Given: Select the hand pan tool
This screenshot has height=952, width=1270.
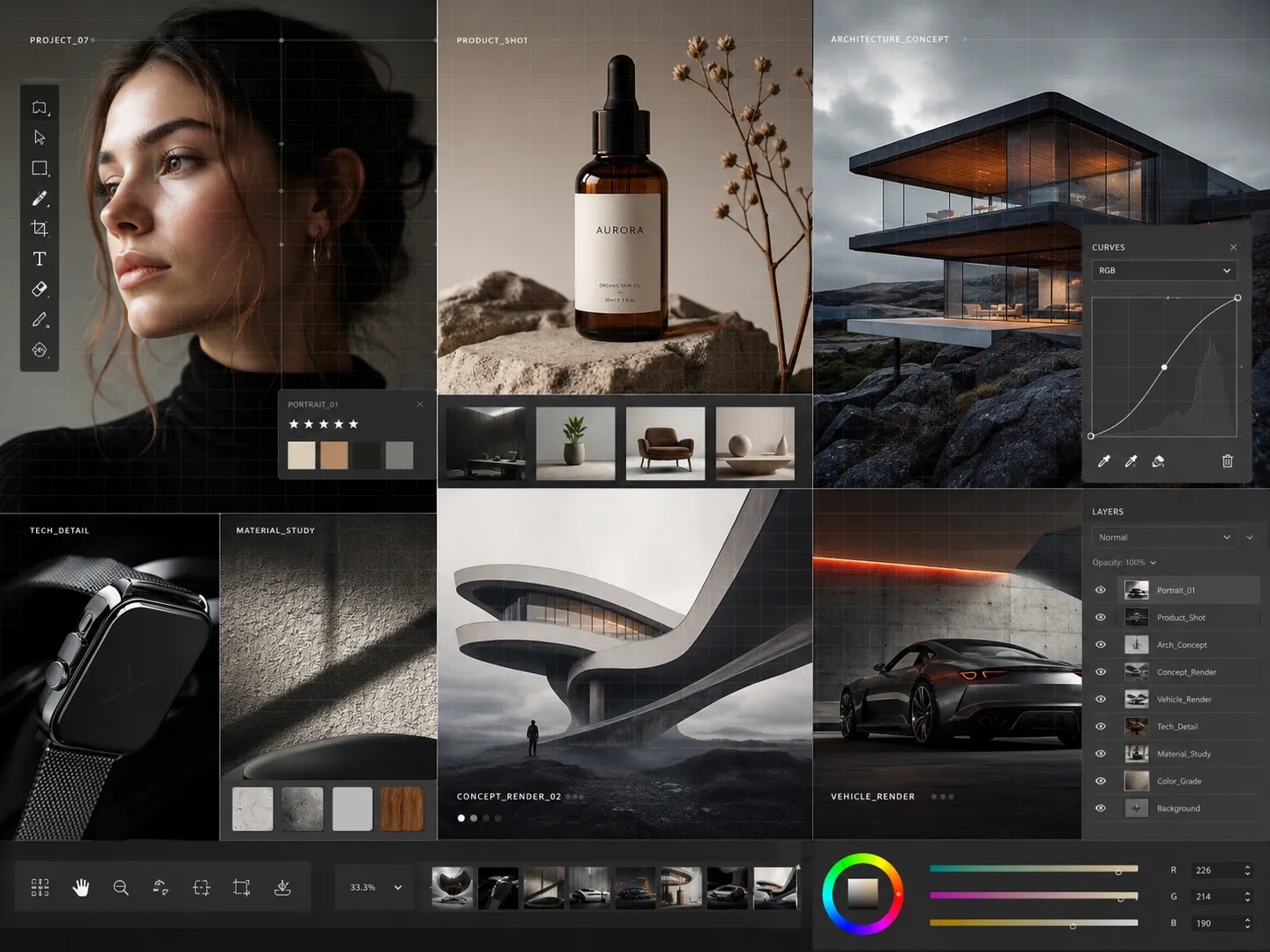Looking at the screenshot, I should 81,887.
